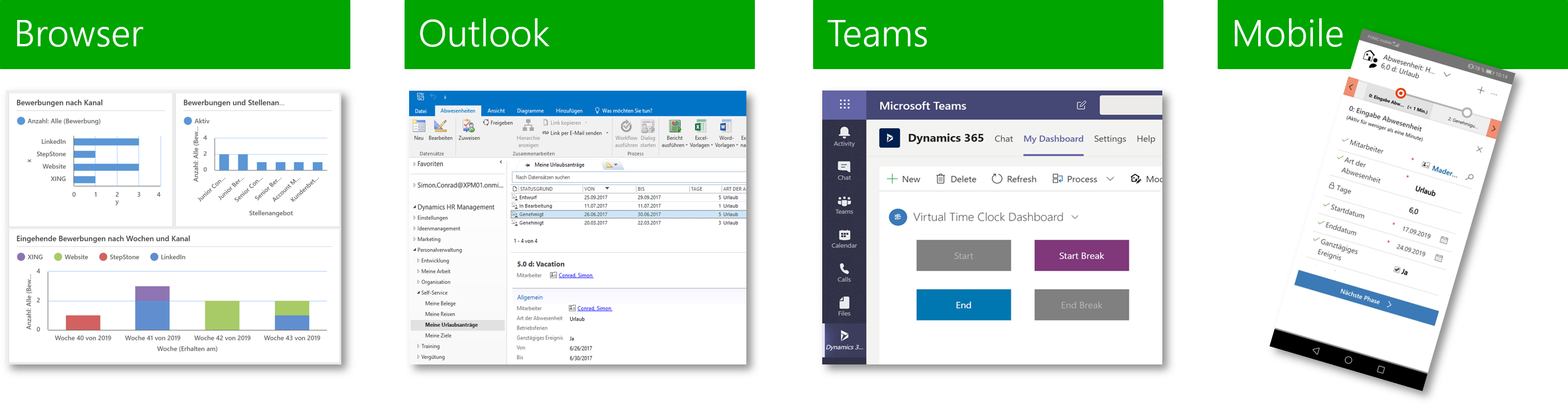Open Activity in the Teams sidebar
Image resolution: width=1568 pixels, height=405 pixels.
pos(844,137)
